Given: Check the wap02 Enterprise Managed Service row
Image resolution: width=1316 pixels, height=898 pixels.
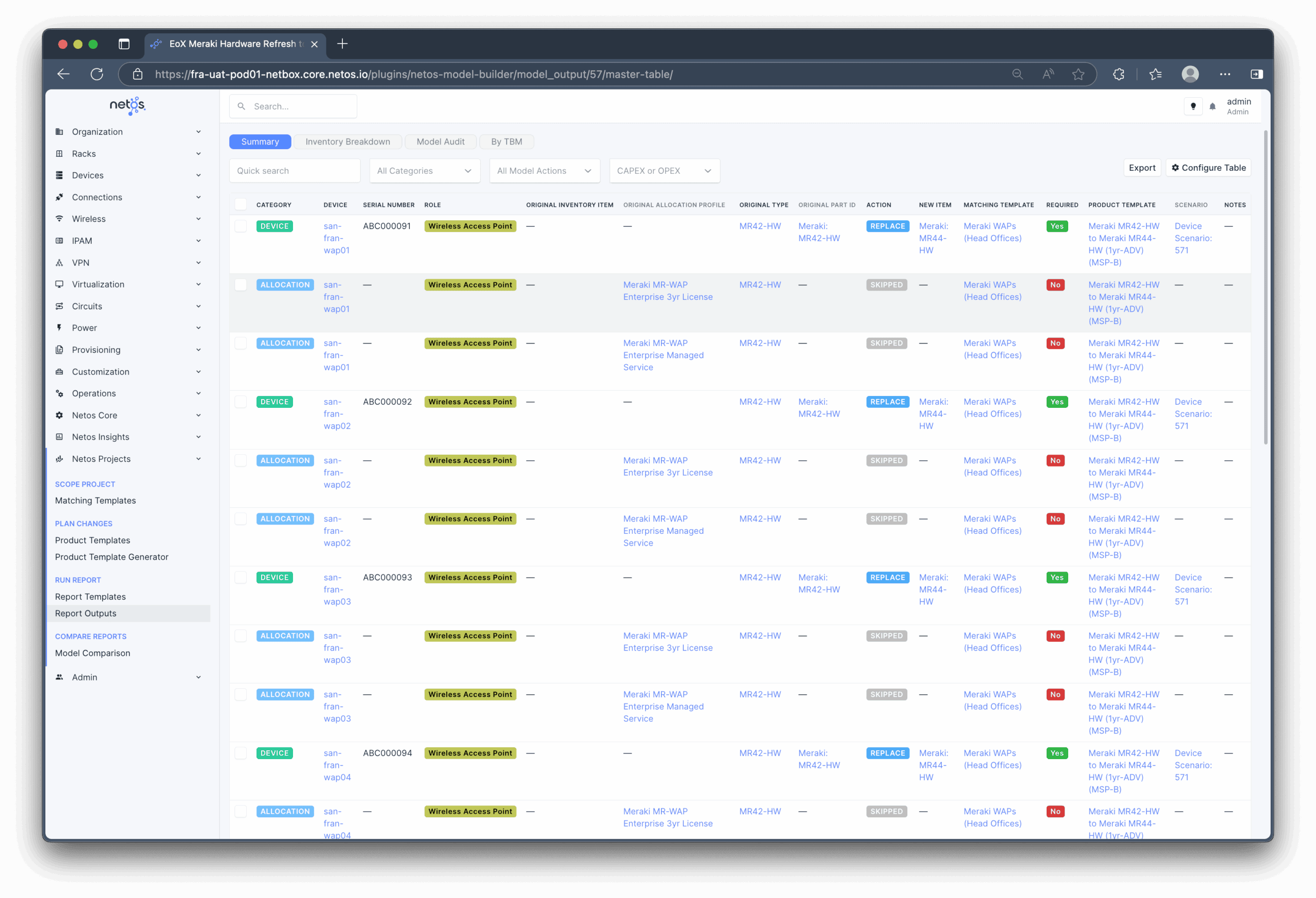Looking at the screenshot, I should (241, 518).
